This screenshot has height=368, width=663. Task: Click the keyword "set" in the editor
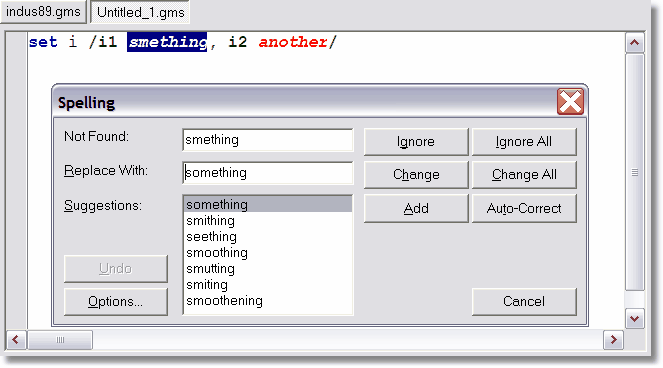pyautogui.click(x=43, y=42)
